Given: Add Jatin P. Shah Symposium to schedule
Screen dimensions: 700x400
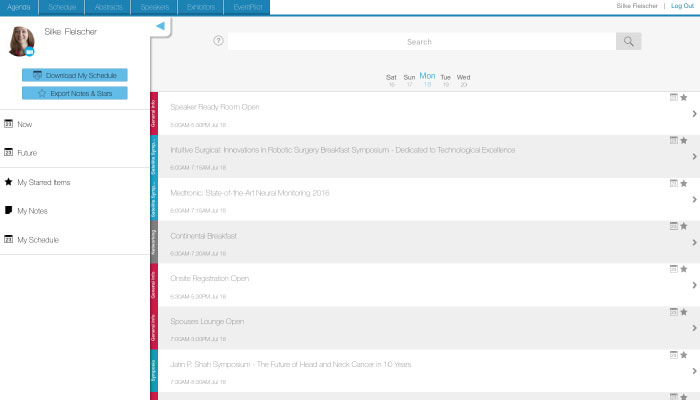Looking at the screenshot, I should click(674, 355).
